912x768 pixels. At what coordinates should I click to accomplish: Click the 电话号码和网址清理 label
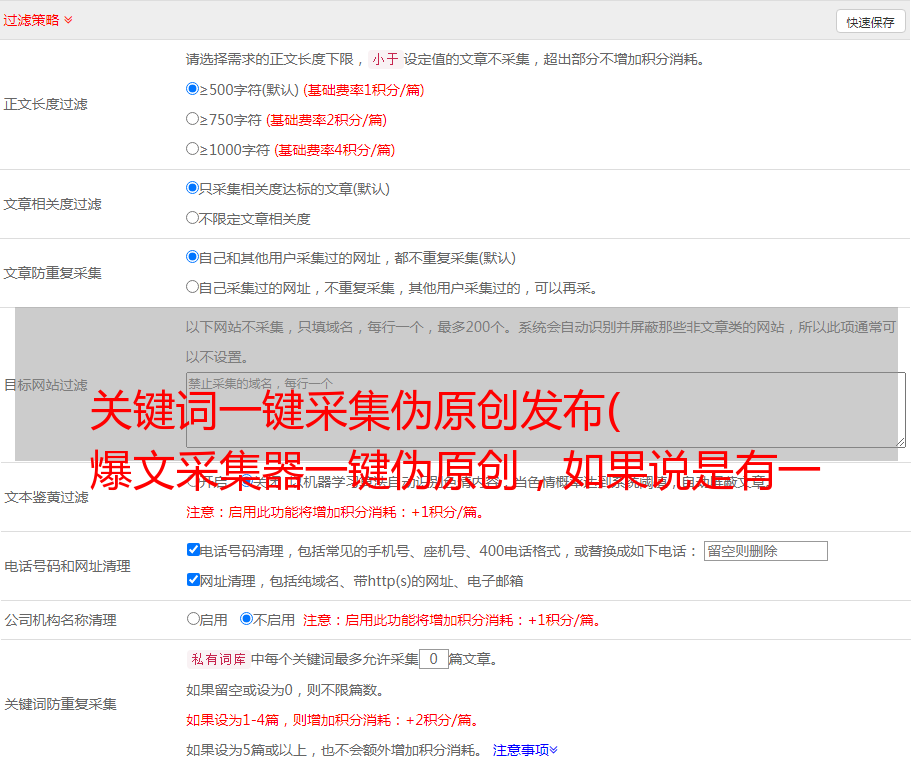(x=67, y=566)
